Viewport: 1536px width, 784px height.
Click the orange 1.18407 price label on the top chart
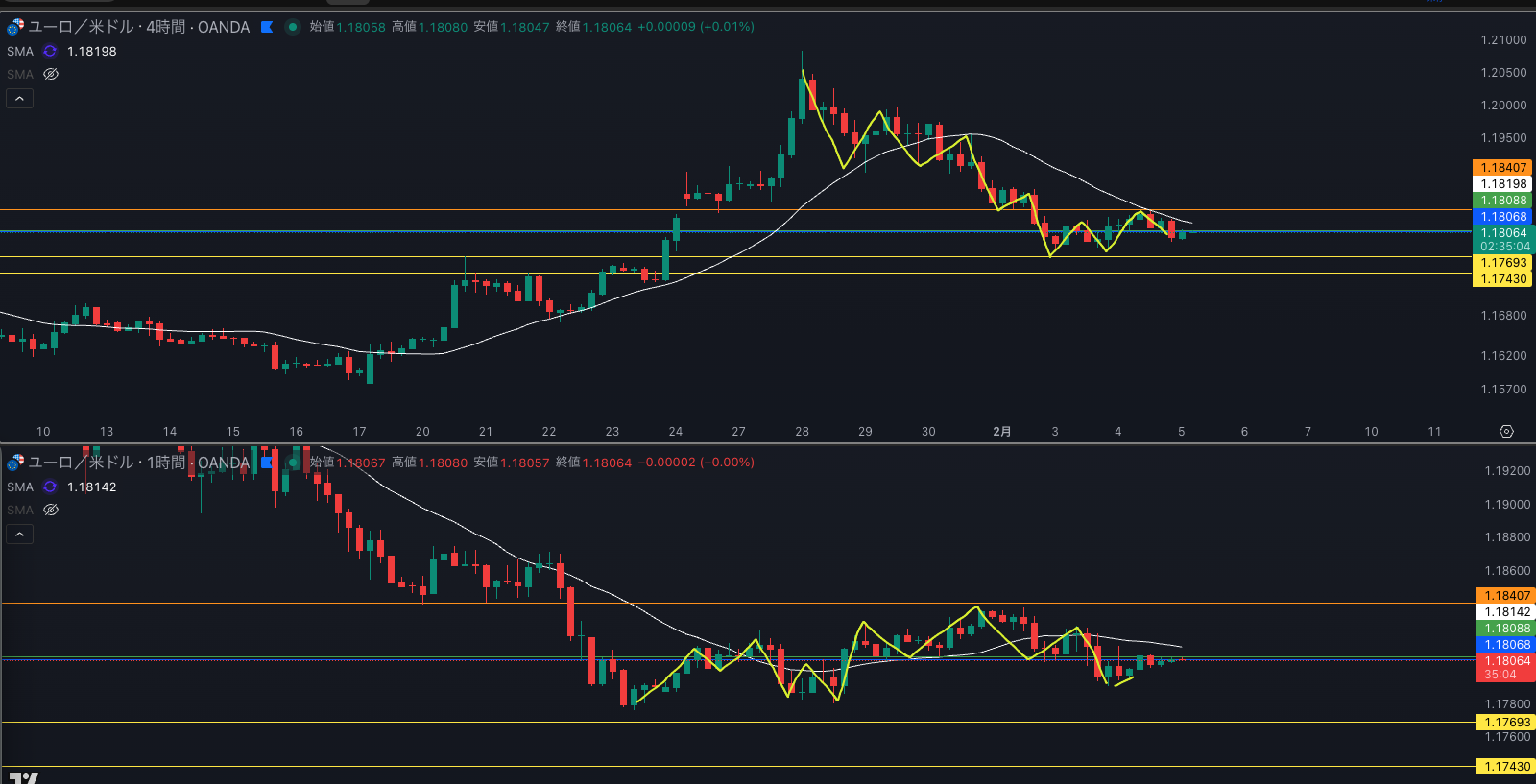1502,168
